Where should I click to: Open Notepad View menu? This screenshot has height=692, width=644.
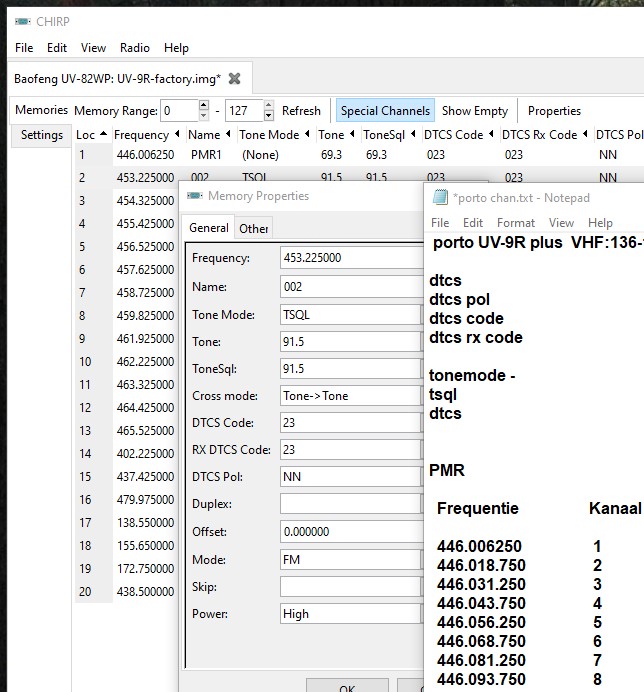coord(561,222)
